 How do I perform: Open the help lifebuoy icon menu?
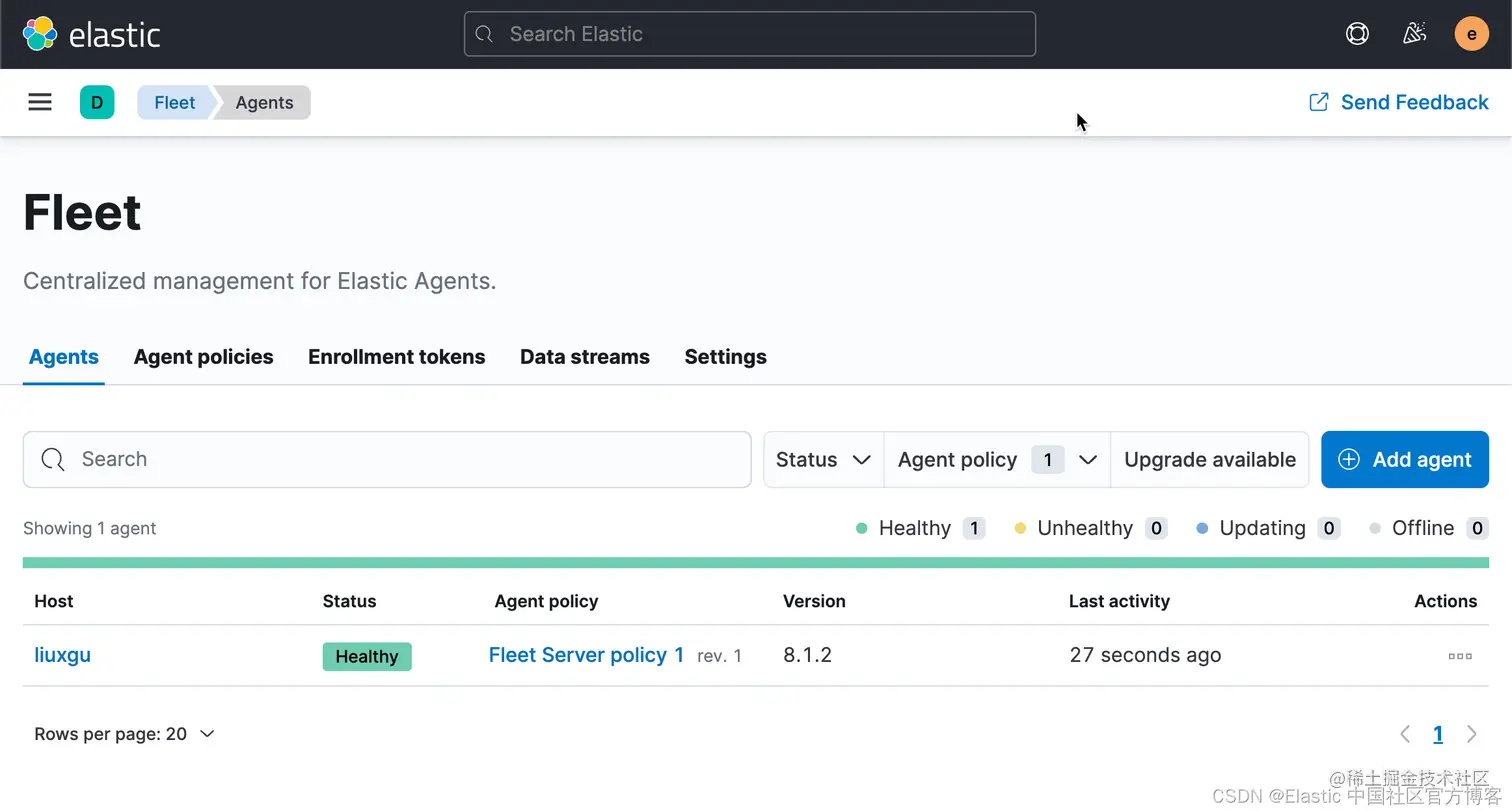pos(1357,34)
